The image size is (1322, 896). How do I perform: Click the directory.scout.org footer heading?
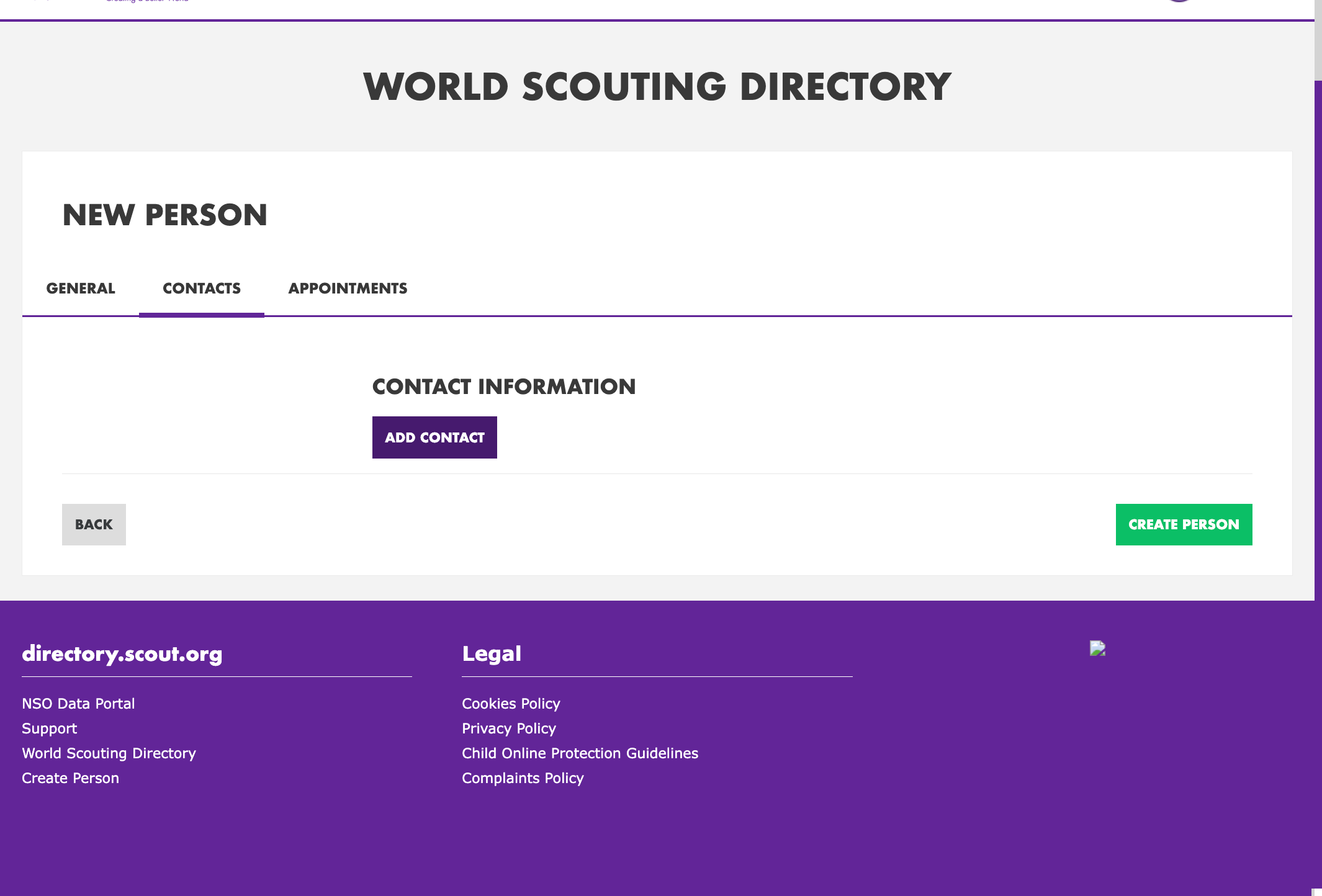point(122,653)
